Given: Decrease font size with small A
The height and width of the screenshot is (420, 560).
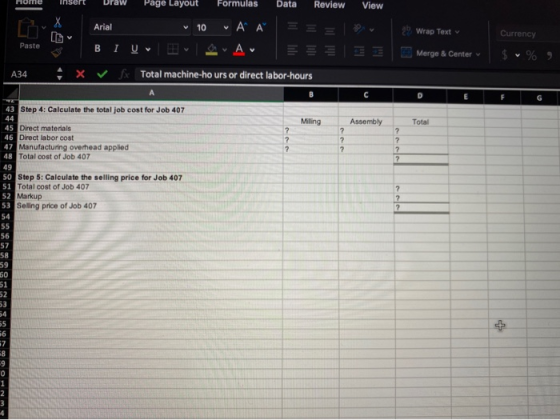Looking at the screenshot, I should click(261, 28).
